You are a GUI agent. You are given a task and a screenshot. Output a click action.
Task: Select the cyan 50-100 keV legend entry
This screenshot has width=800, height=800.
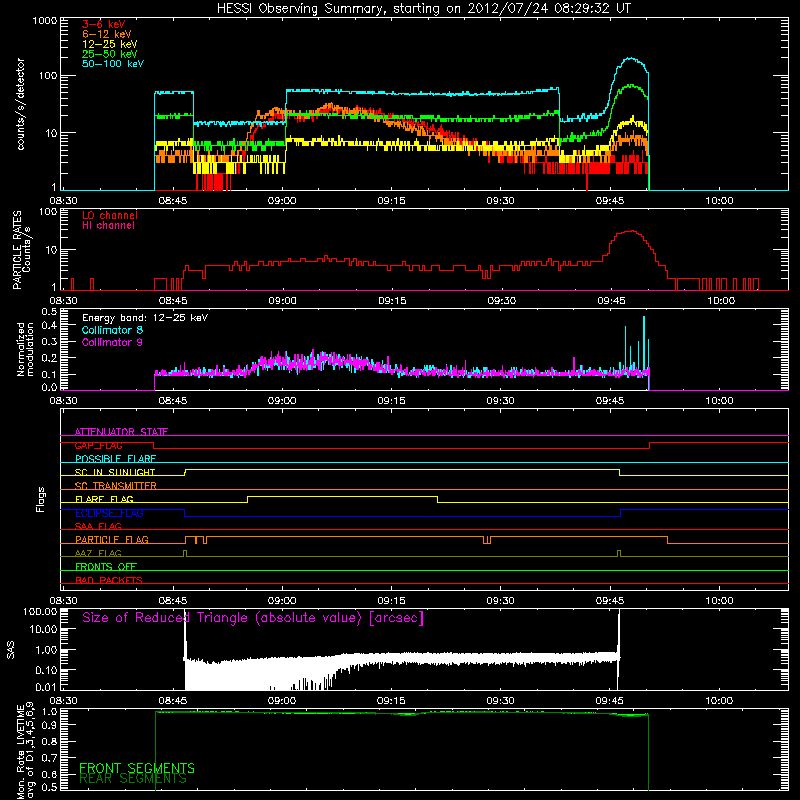click(x=112, y=64)
